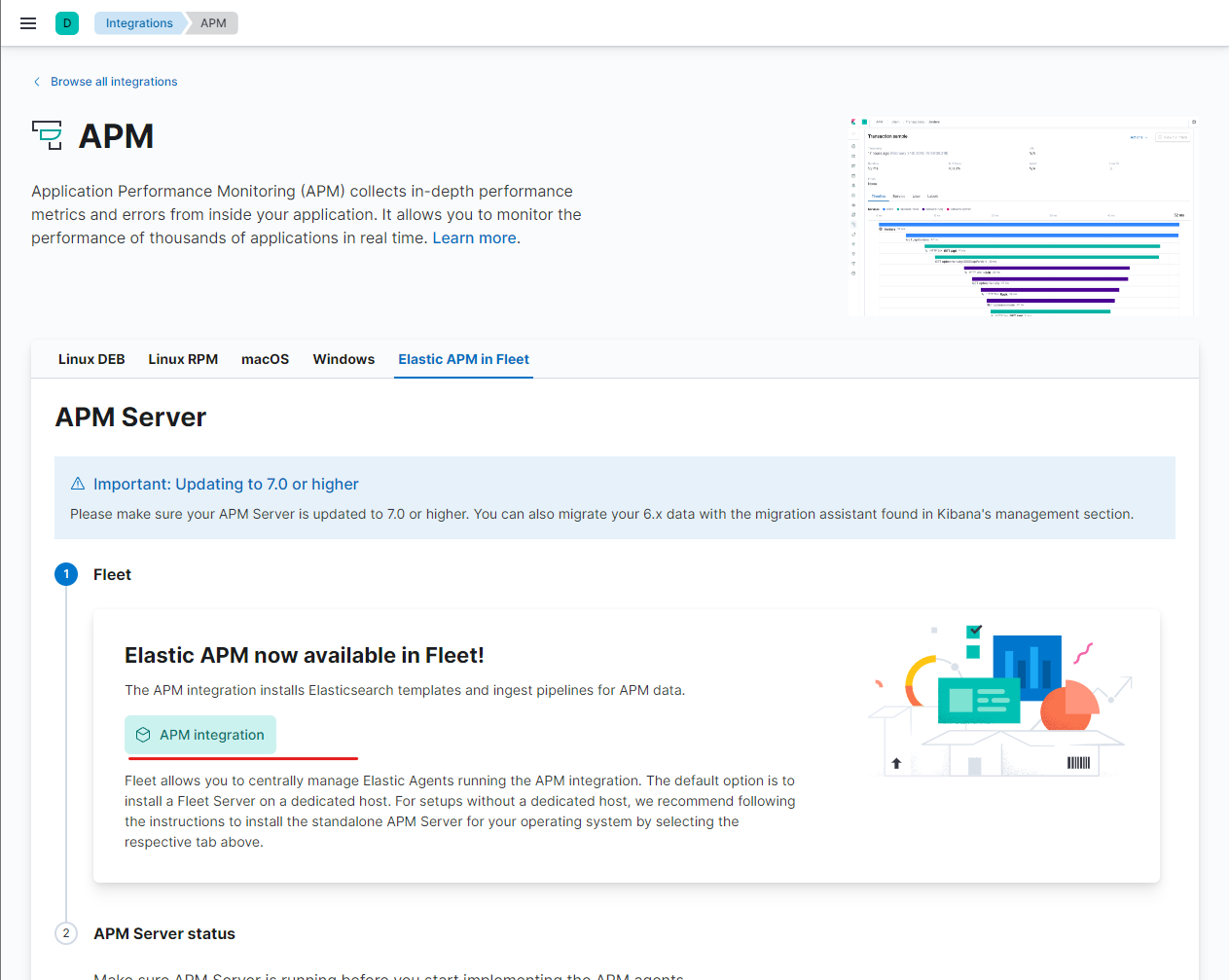The width and height of the screenshot is (1229, 980).
Task: Select the APM breadcrumb
Action: [213, 23]
